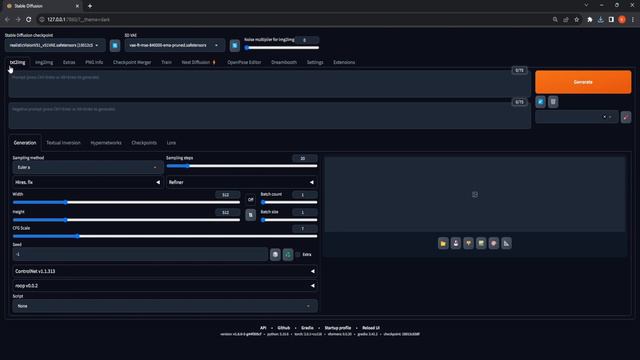The image size is (640, 360).
Task: Read generation parameters from prompt (blue arrow icon)
Action: tap(540, 102)
